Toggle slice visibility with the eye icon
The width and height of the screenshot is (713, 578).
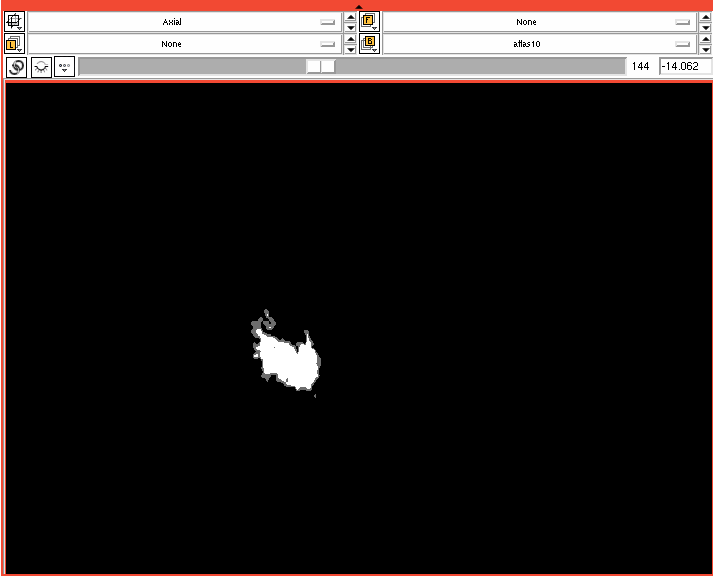(x=41, y=67)
